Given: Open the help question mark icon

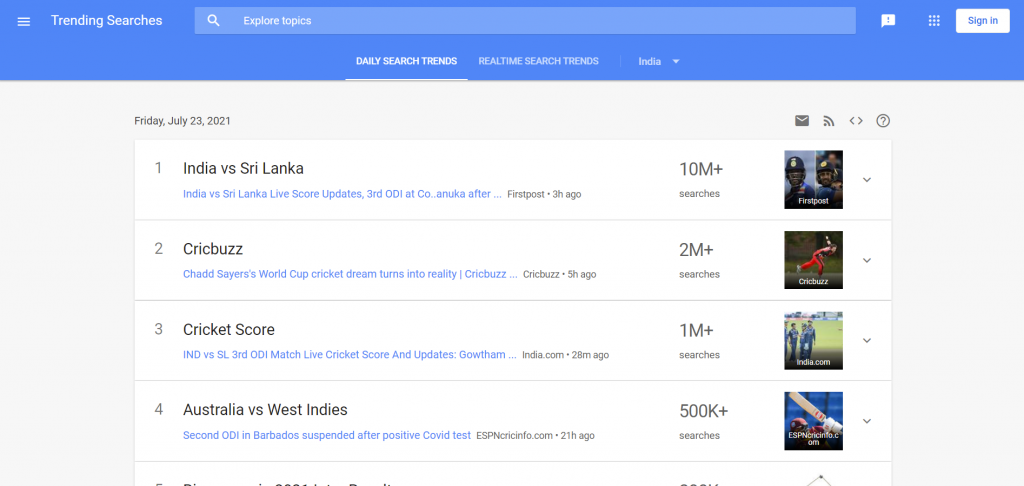Looking at the screenshot, I should (883, 121).
